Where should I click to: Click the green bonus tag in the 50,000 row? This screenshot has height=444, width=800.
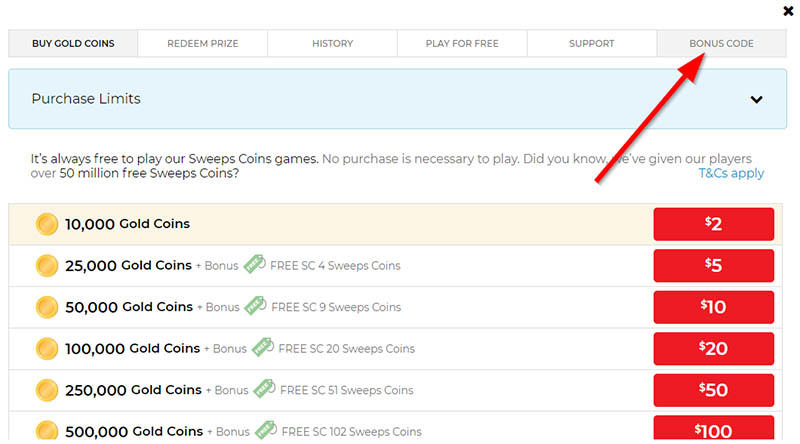(254, 307)
